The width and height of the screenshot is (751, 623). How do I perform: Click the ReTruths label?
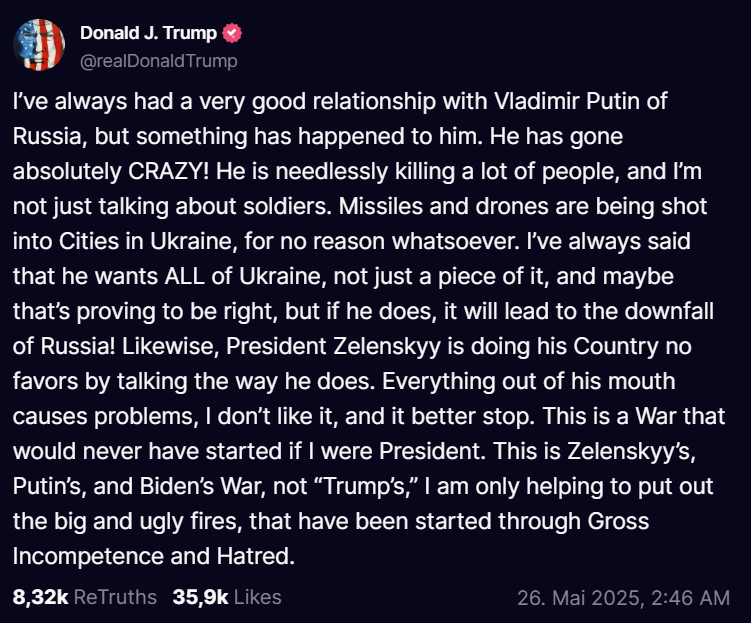pyautogui.click(x=115, y=597)
